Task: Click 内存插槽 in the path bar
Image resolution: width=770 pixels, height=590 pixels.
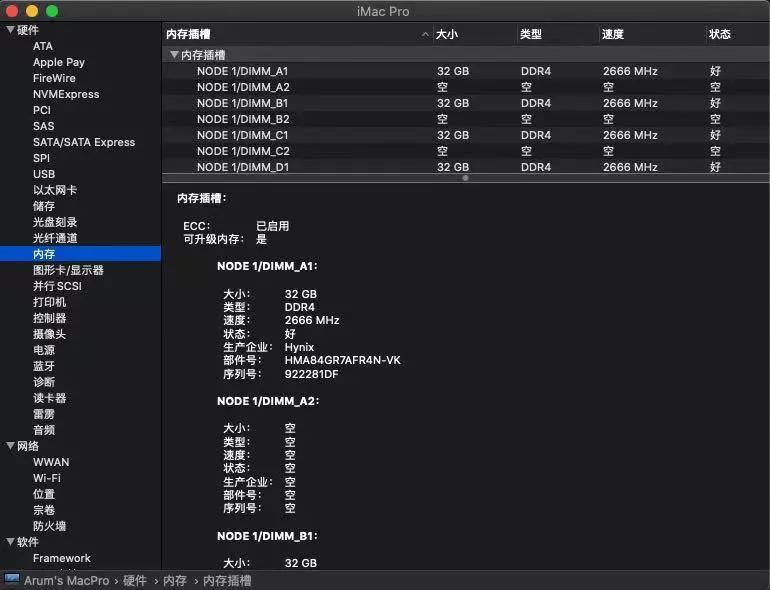Action: coord(227,581)
